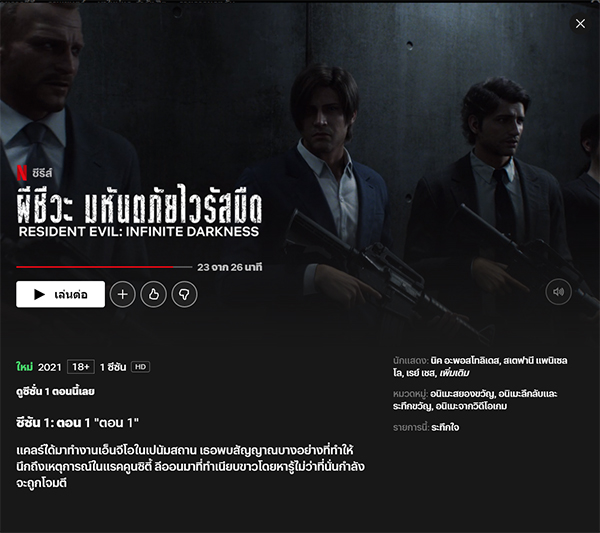Open cast member นิค อะพอสโทลิเดส
The width and height of the screenshot is (600, 533).
coord(465,360)
